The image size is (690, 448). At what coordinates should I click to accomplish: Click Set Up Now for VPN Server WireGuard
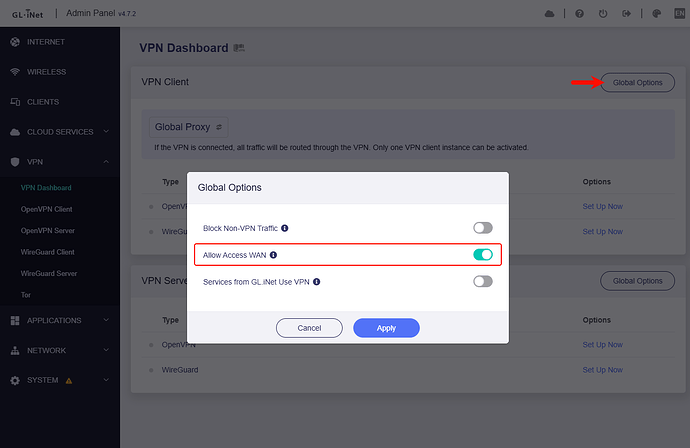click(602, 369)
